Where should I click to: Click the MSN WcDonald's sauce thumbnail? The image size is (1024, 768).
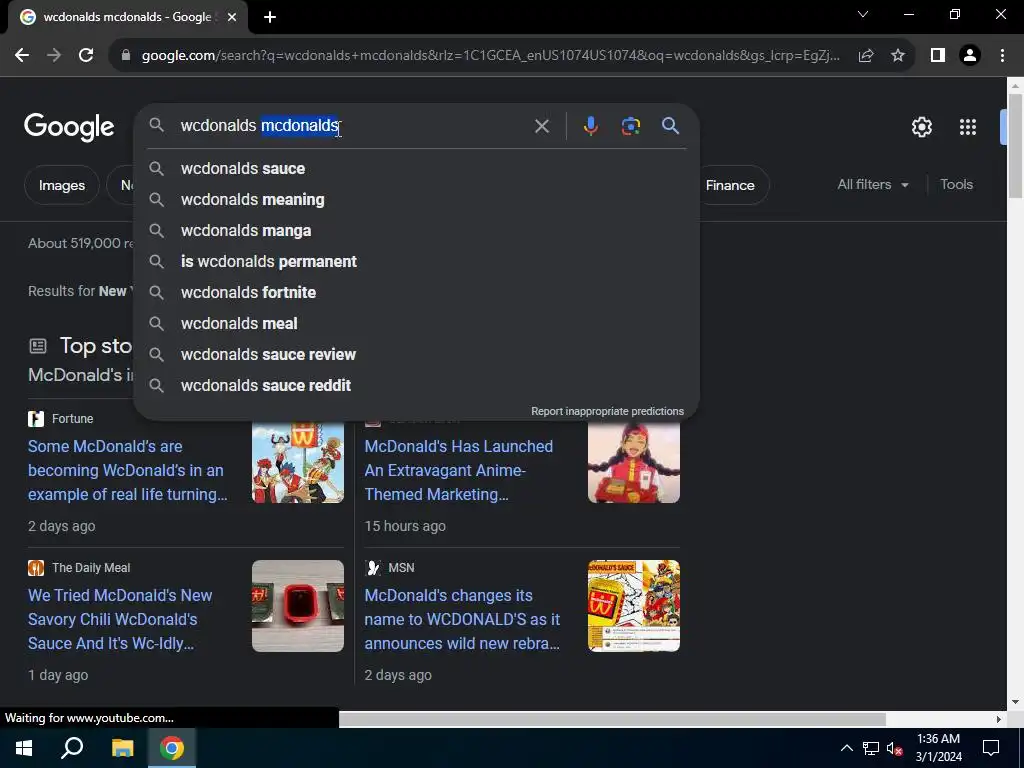pos(633,606)
